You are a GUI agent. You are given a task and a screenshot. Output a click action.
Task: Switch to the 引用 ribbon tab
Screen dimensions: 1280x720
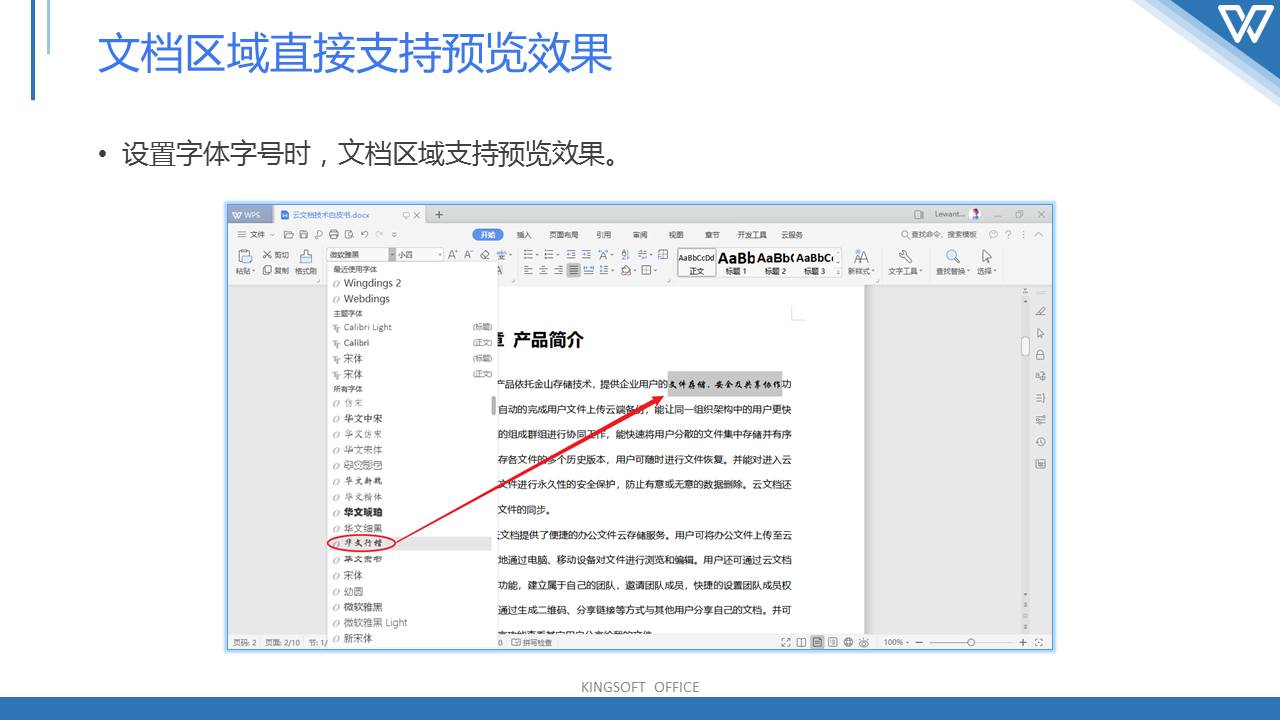(604, 235)
